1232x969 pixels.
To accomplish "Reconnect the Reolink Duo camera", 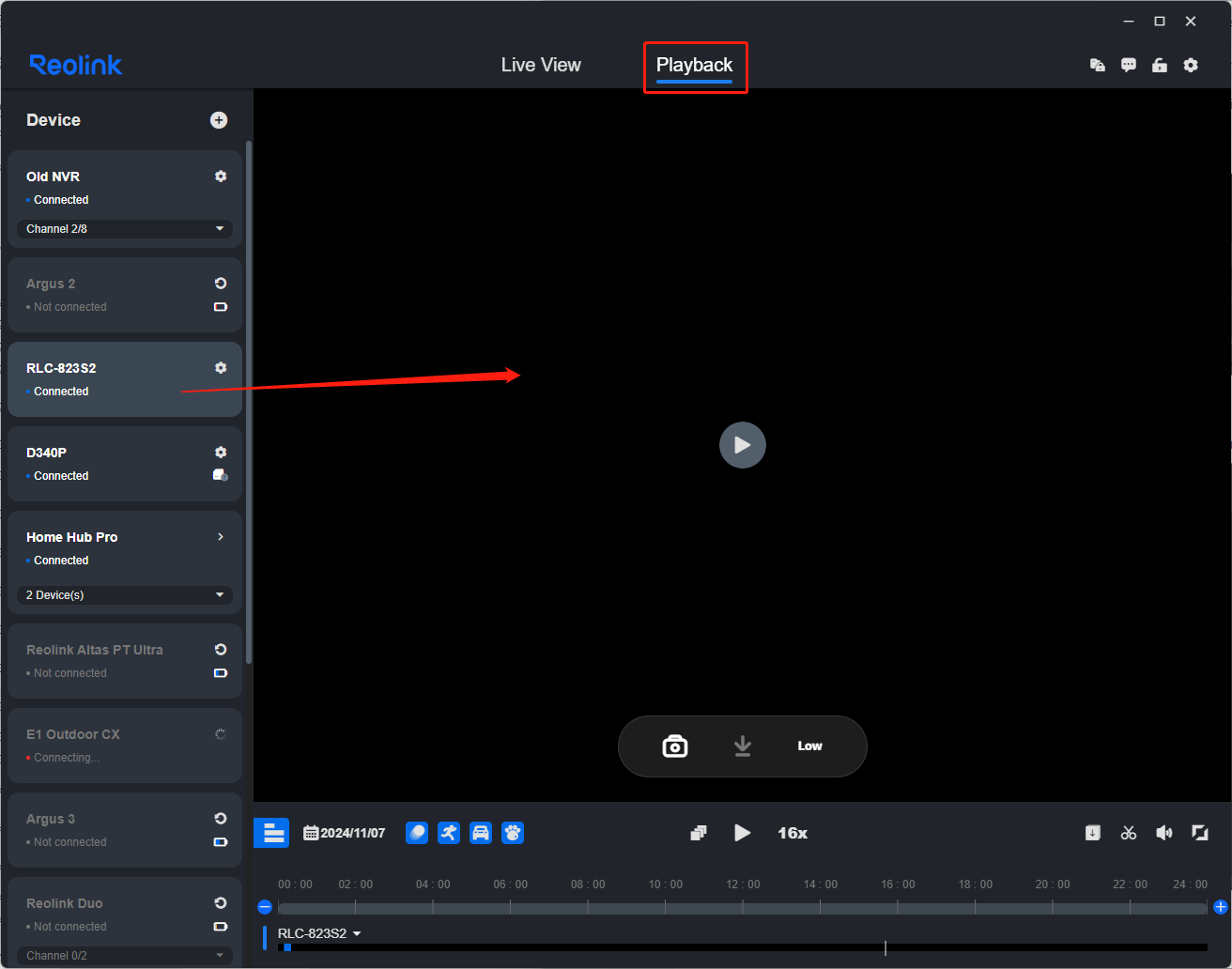I will pos(221,902).
